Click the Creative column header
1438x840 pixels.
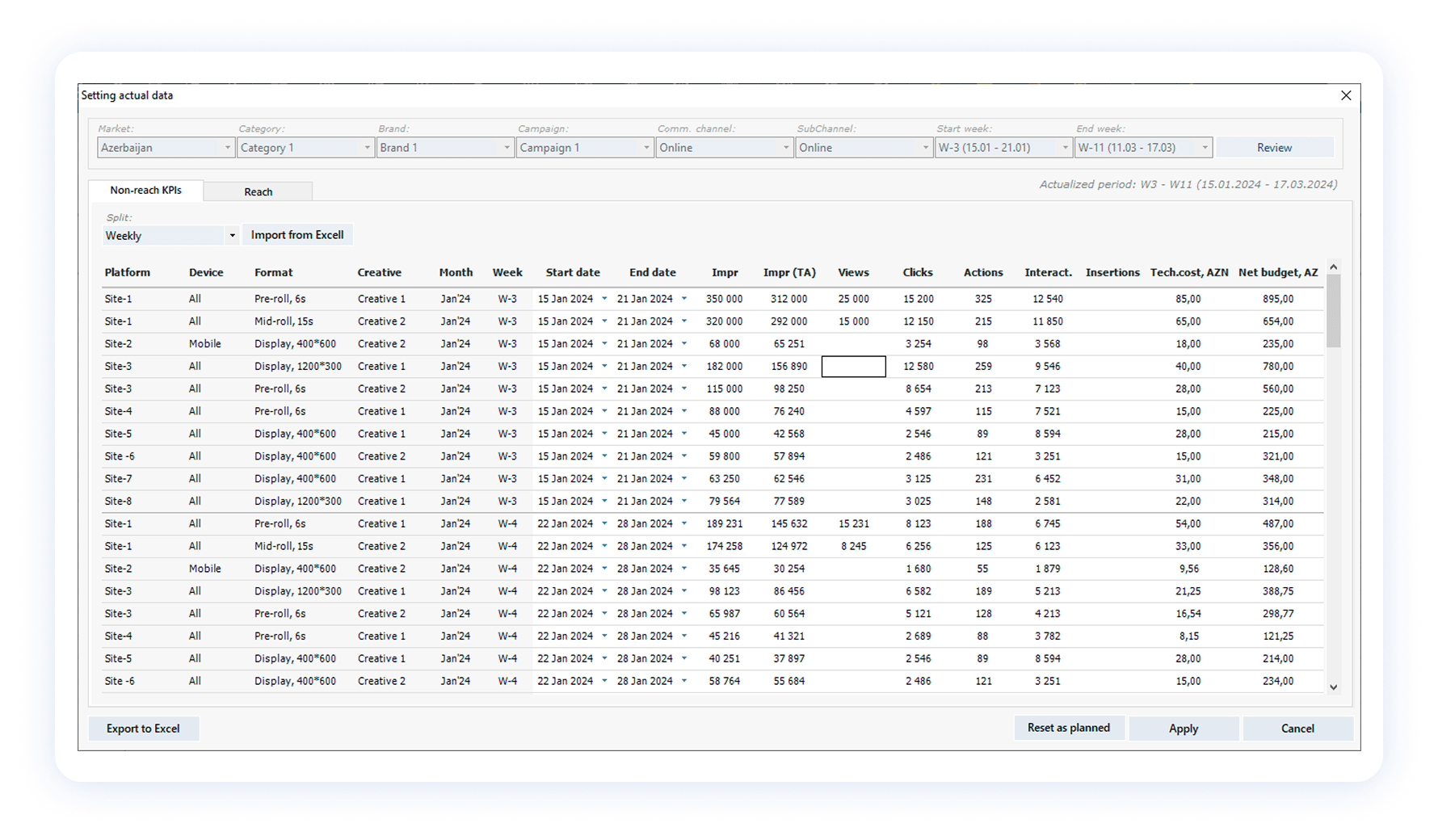tap(380, 272)
